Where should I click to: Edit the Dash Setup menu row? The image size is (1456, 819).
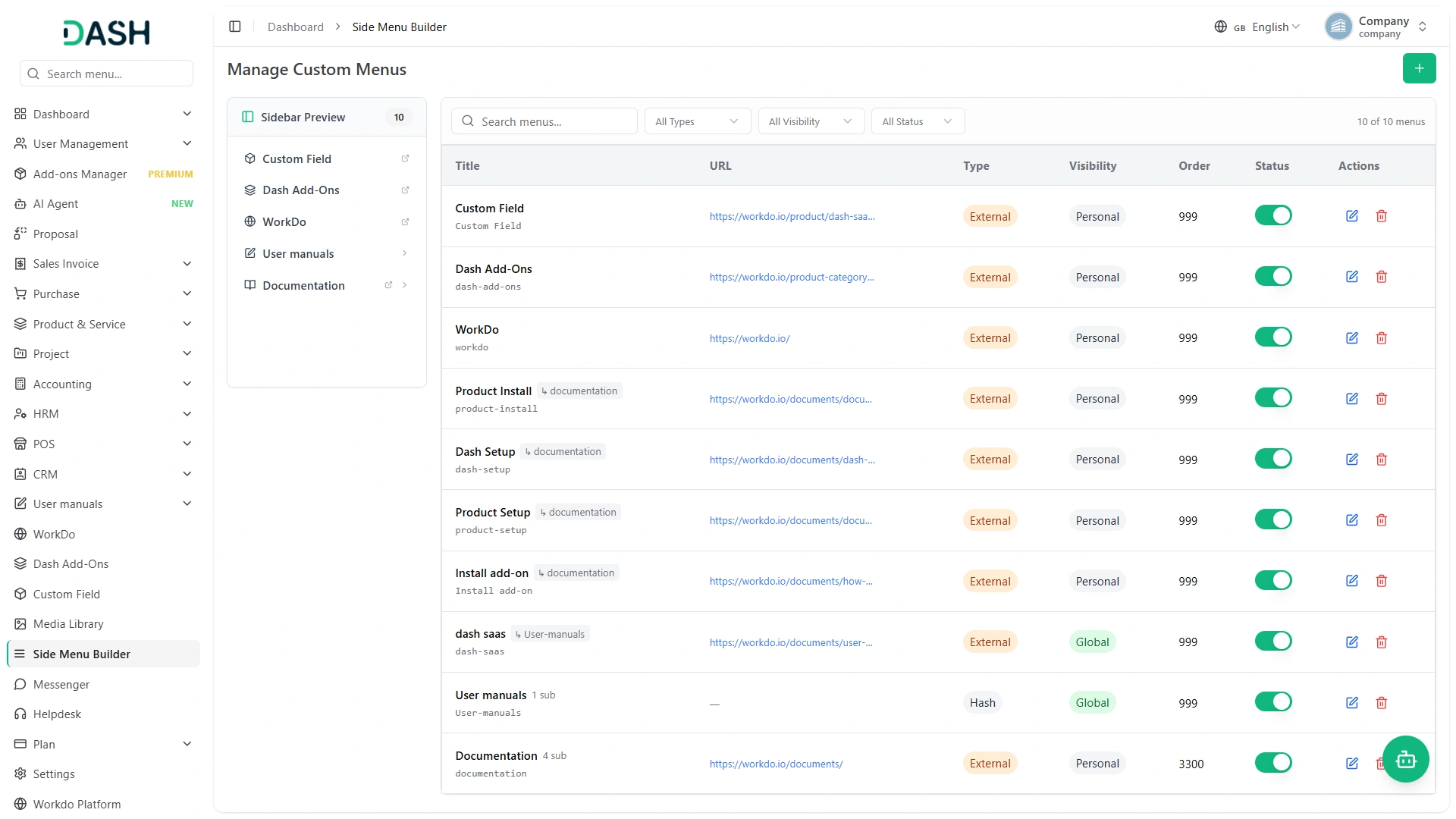tap(1352, 460)
